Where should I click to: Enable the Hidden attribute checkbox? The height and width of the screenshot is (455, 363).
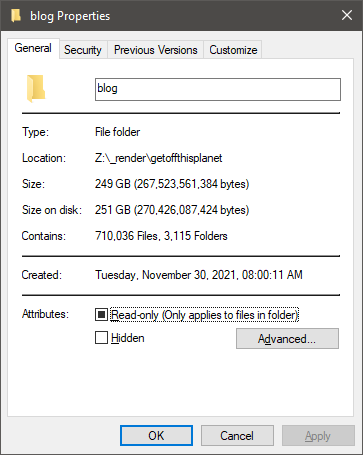tap(101, 337)
